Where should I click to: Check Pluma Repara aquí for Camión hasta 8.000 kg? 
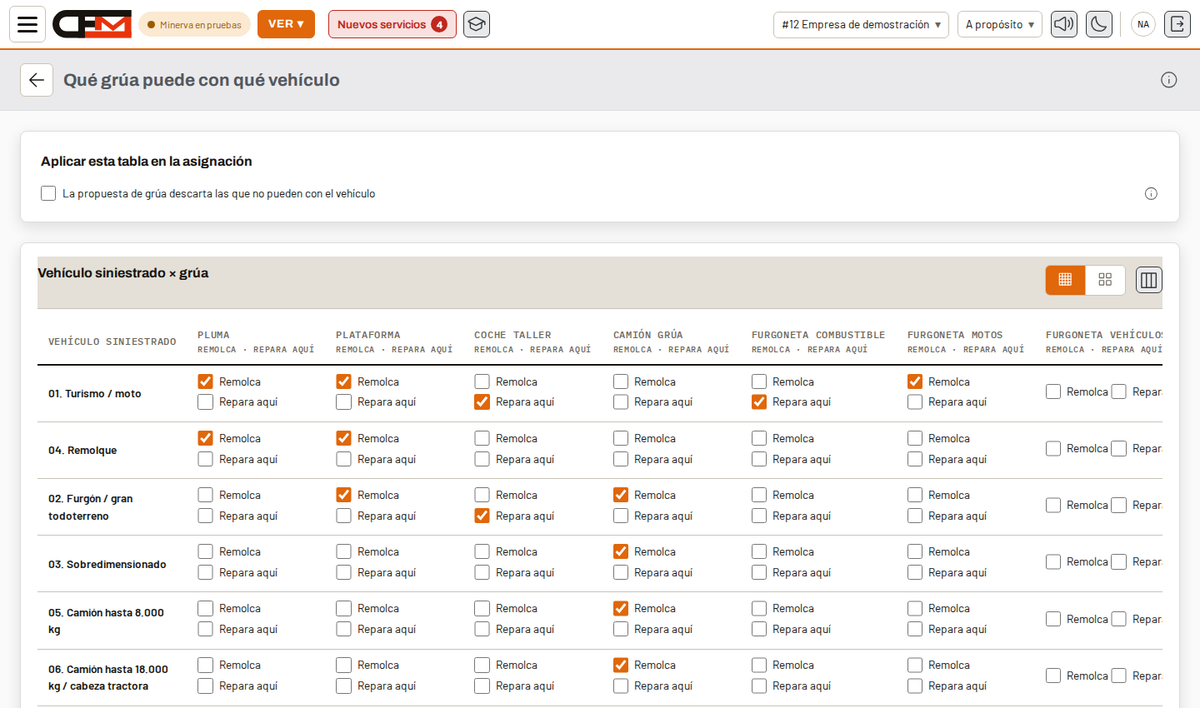click(x=205, y=629)
